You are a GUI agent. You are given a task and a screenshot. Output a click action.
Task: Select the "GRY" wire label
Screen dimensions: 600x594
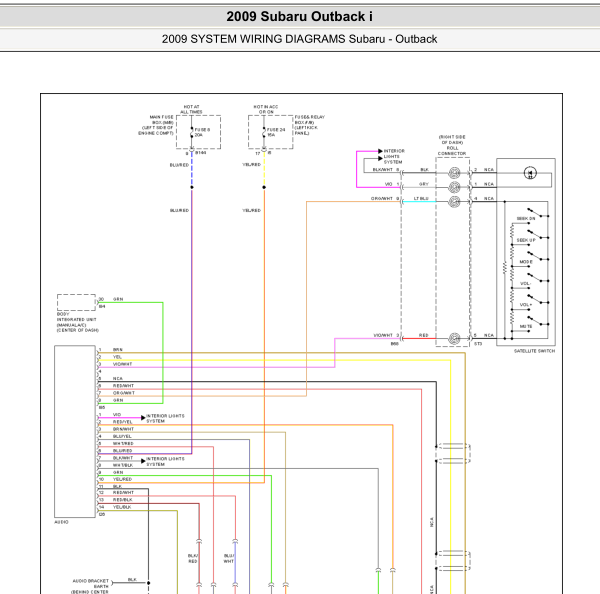424,184
